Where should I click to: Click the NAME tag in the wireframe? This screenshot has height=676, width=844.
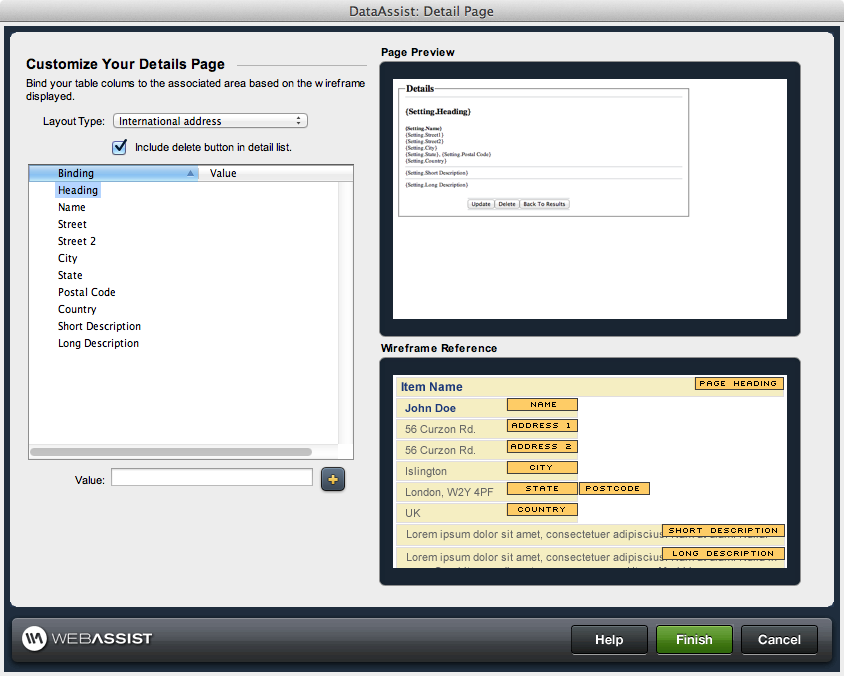click(541, 404)
